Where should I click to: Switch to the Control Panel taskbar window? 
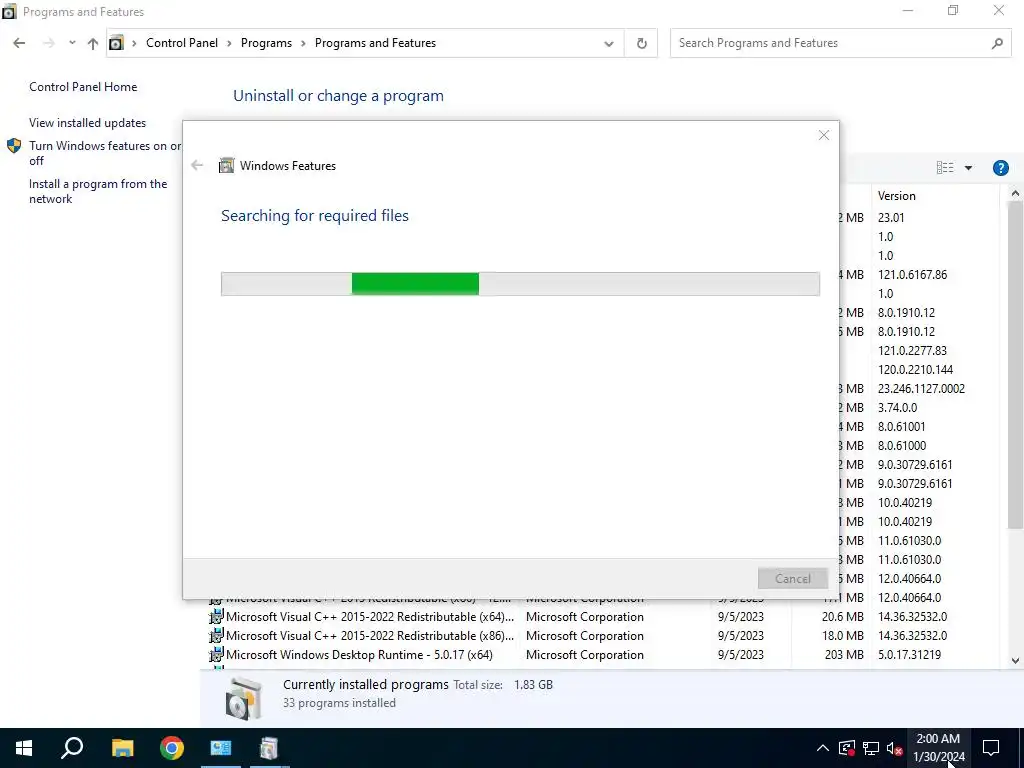pos(221,748)
